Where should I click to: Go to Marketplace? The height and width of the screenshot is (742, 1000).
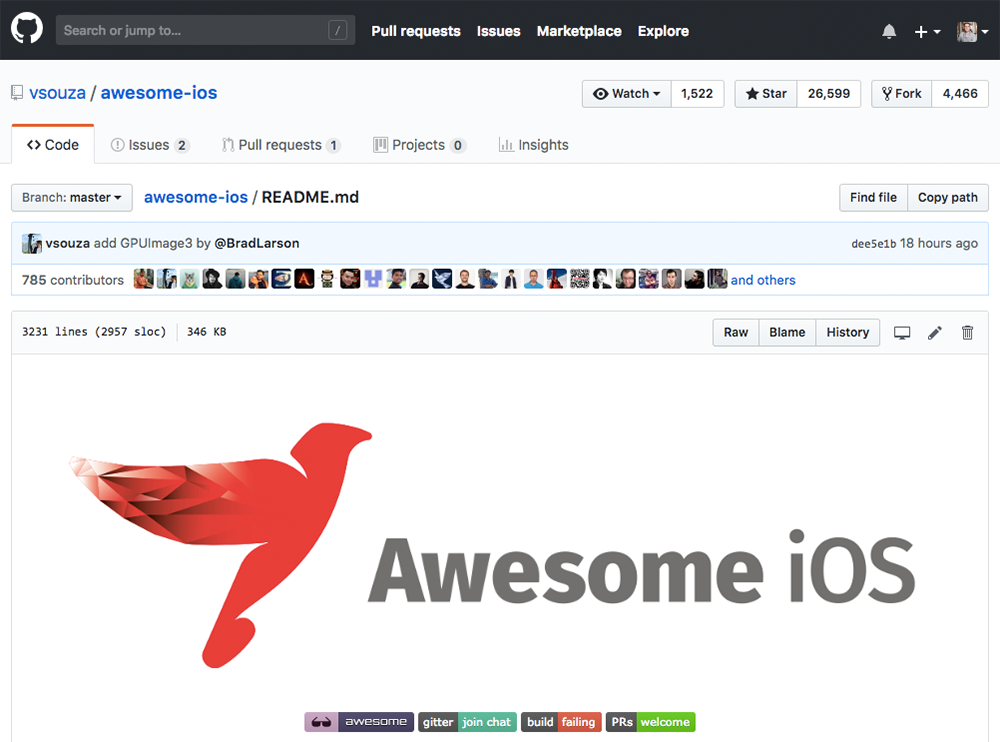click(x=578, y=31)
